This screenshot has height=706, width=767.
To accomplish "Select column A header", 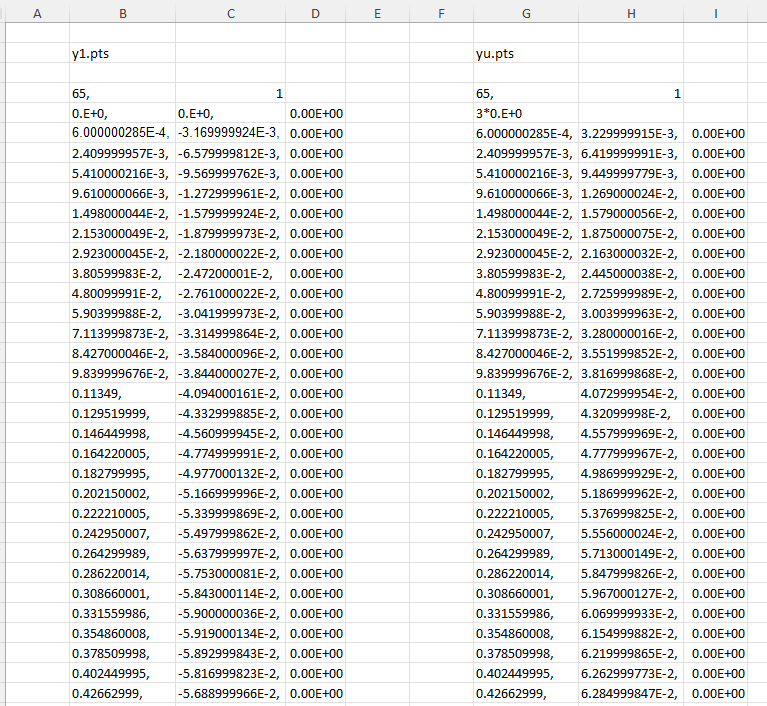I will (x=37, y=14).
